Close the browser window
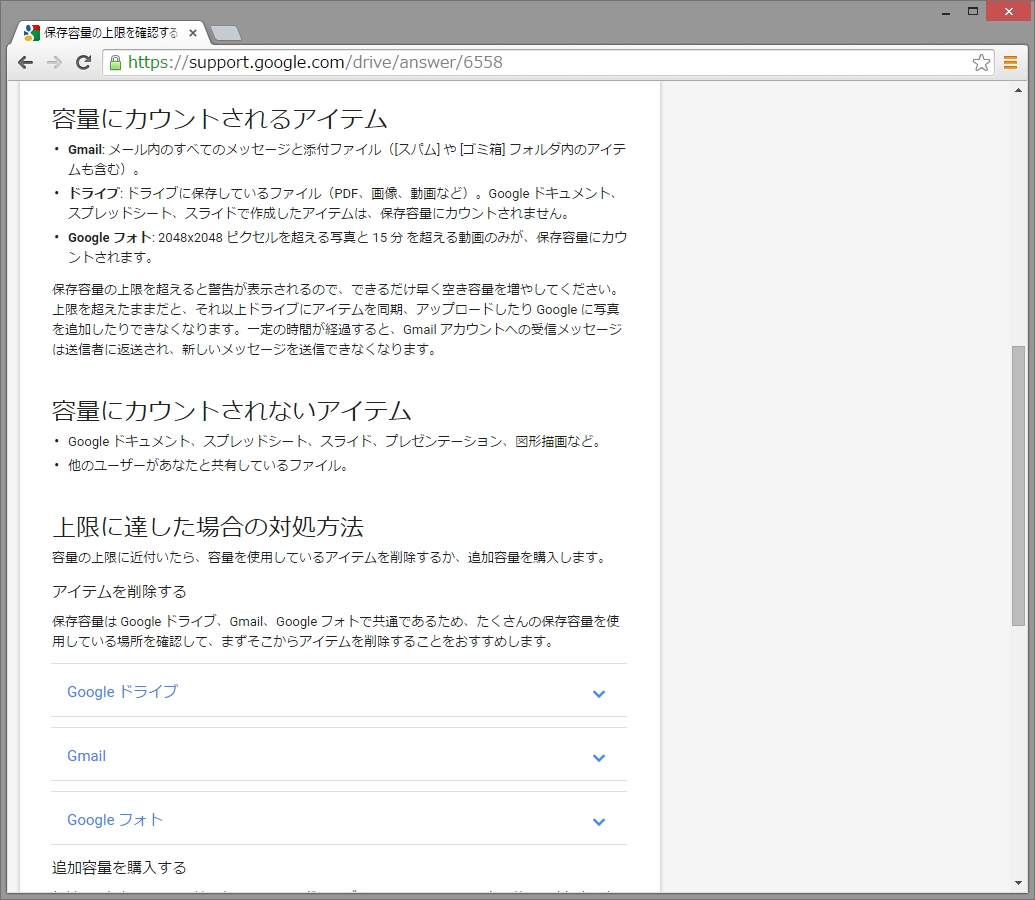Image resolution: width=1035 pixels, height=900 pixels. tap(1009, 11)
